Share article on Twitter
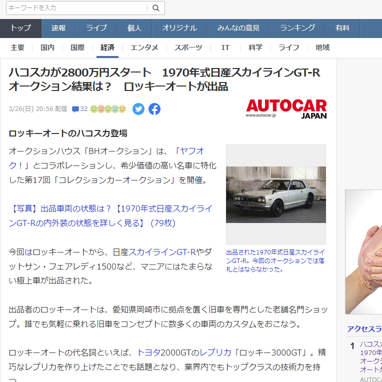The image size is (382, 382). 138,109
